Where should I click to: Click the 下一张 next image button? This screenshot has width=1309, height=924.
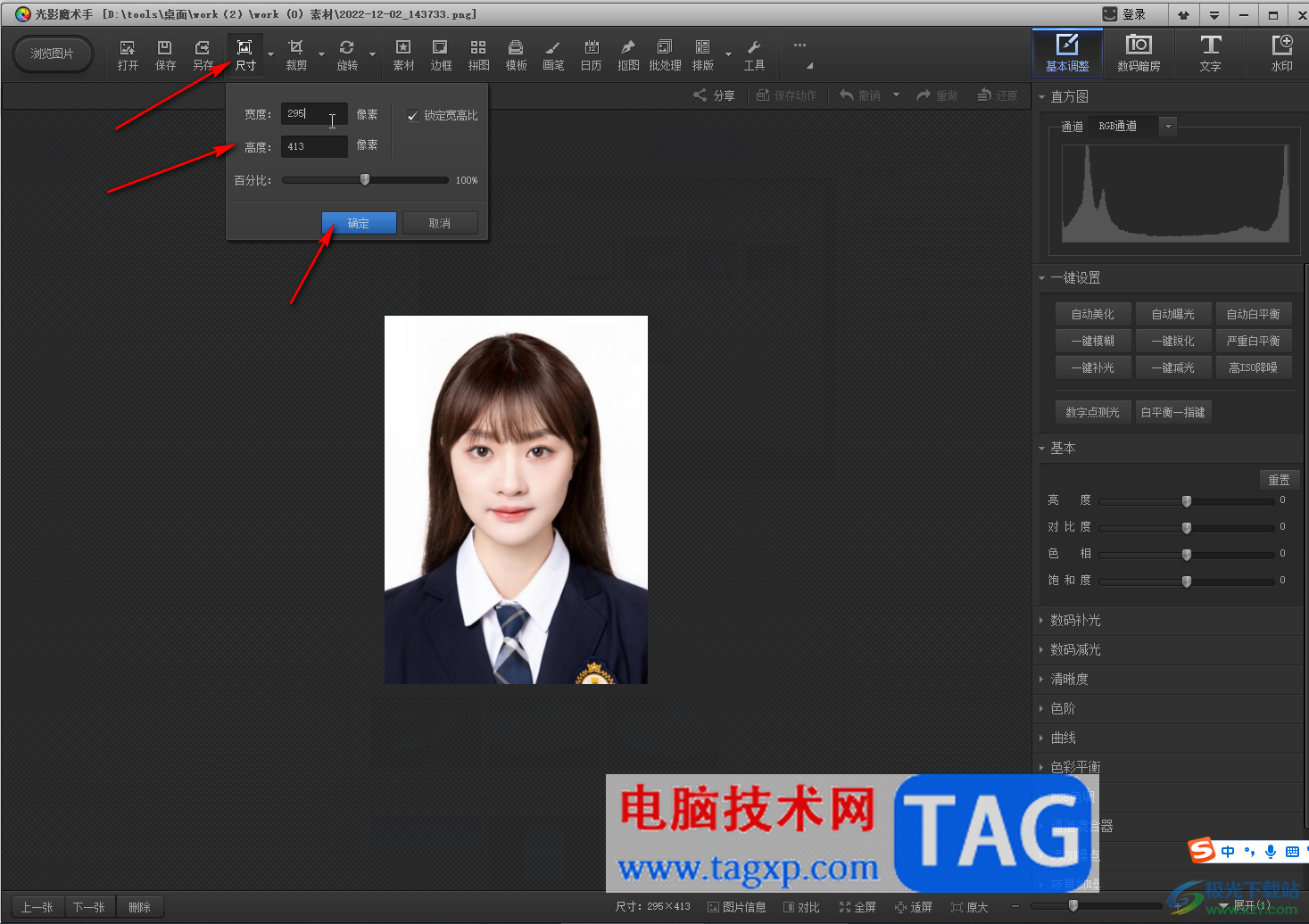pyautogui.click(x=88, y=907)
